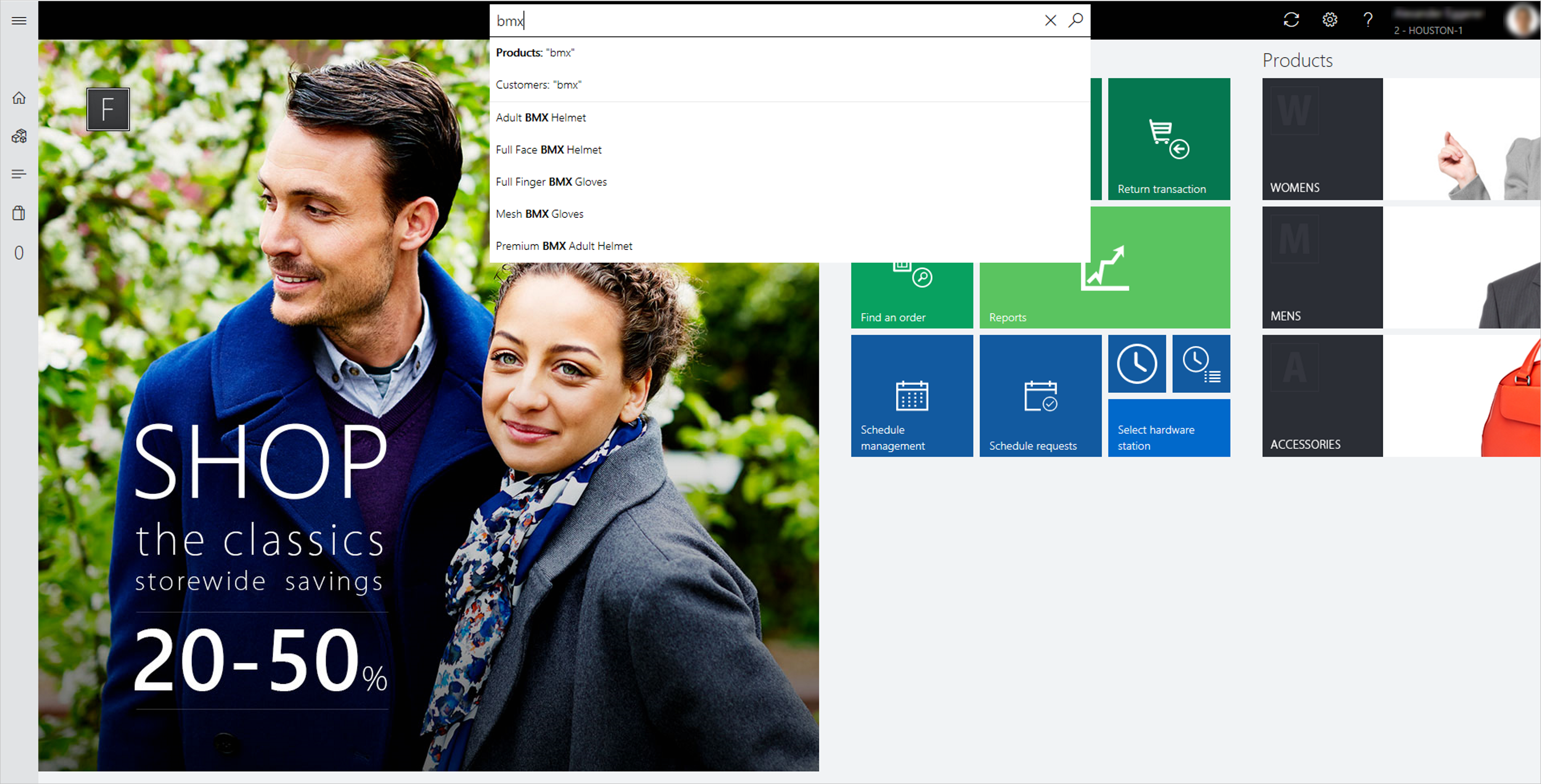Click Products: "bmx" search result
This screenshot has width=1541, height=784.
coord(536,52)
